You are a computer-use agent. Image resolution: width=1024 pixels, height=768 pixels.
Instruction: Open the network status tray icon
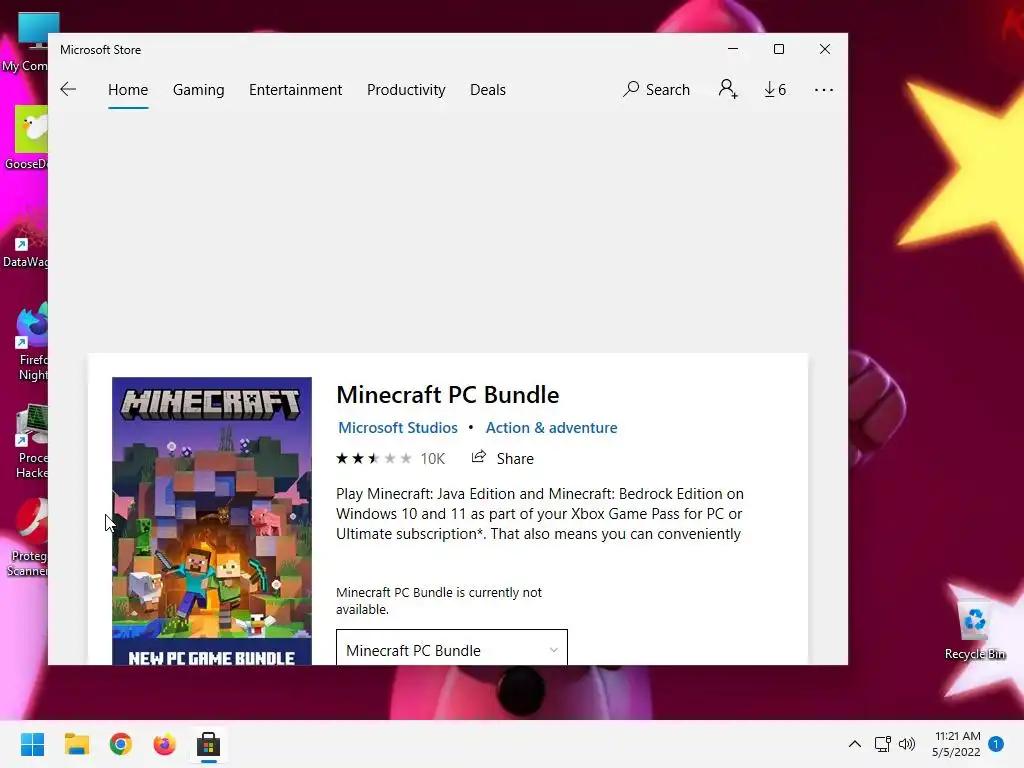pyautogui.click(x=882, y=744)
